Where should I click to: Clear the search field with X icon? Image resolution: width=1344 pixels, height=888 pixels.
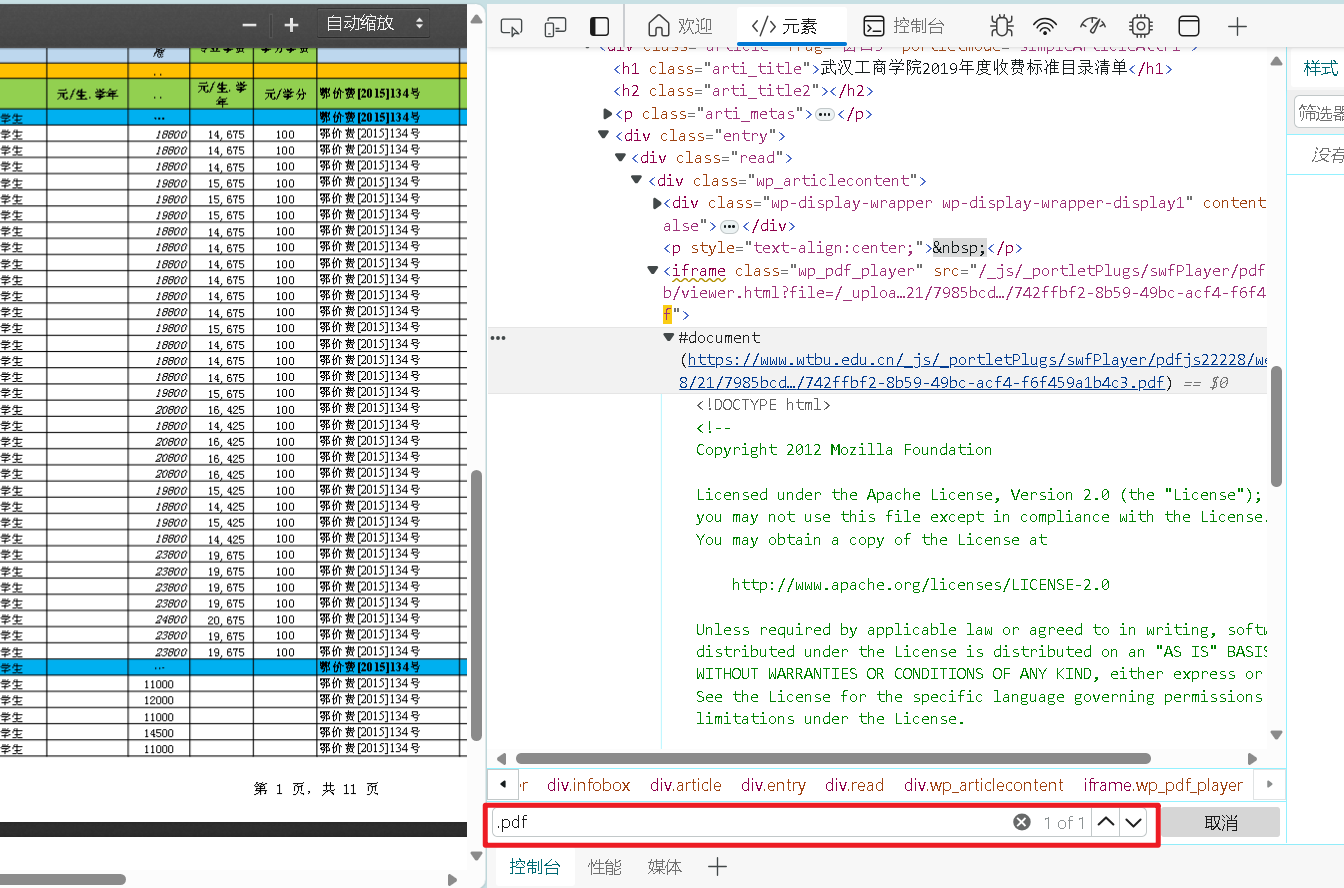click(x=1021, y=822)
